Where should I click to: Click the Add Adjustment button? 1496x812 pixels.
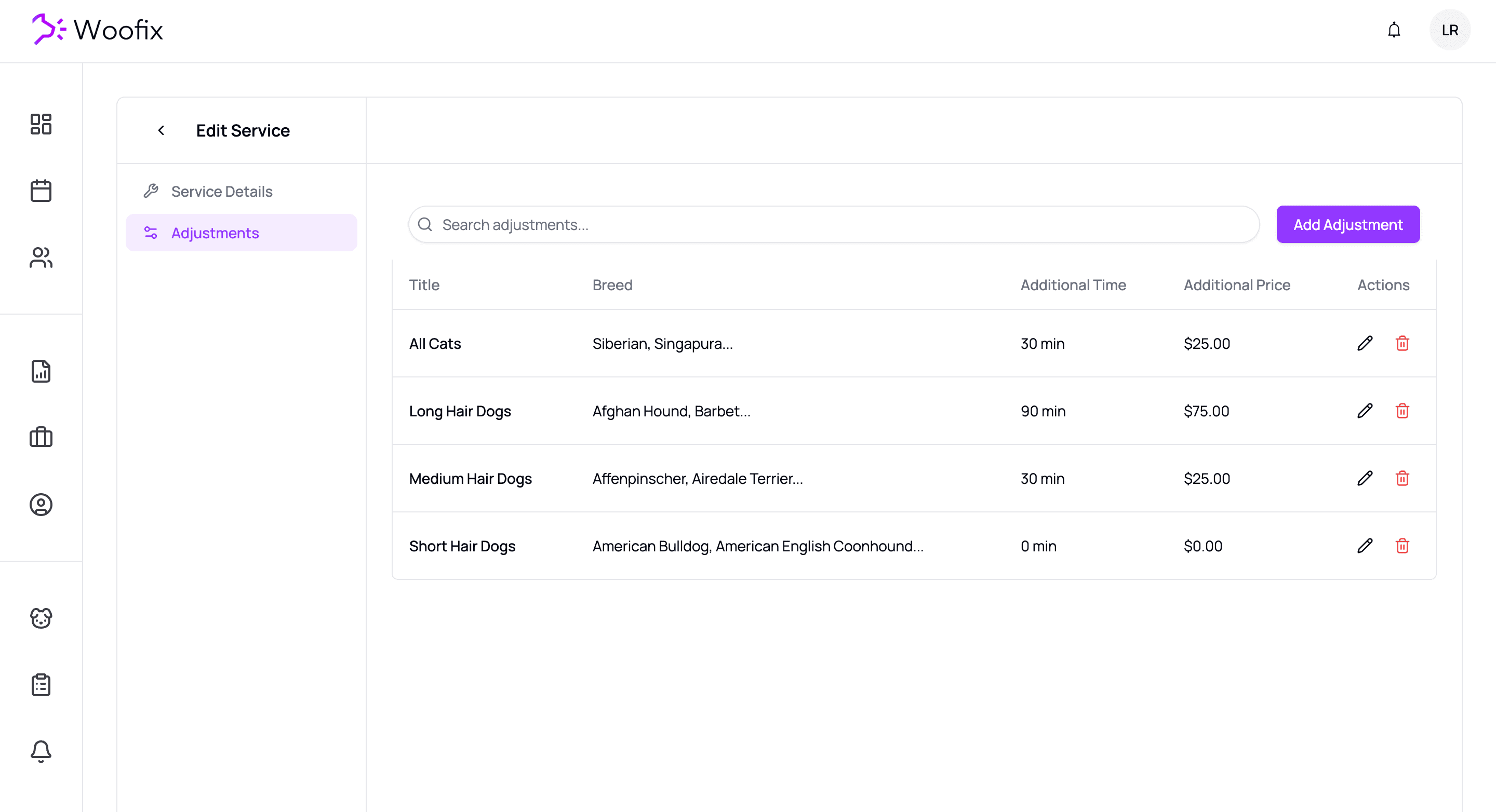[1347, 225]
